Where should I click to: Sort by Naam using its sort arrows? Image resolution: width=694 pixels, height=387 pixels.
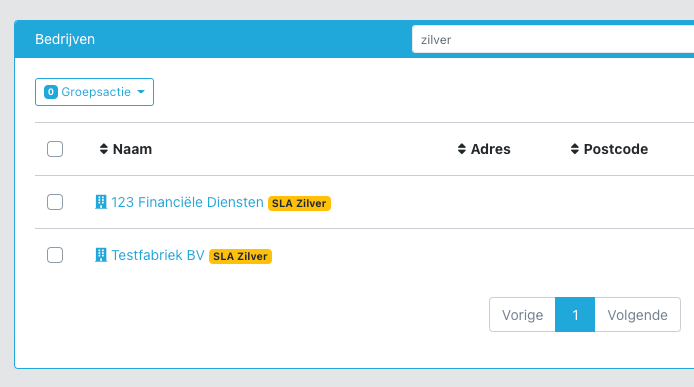(104, 149)
